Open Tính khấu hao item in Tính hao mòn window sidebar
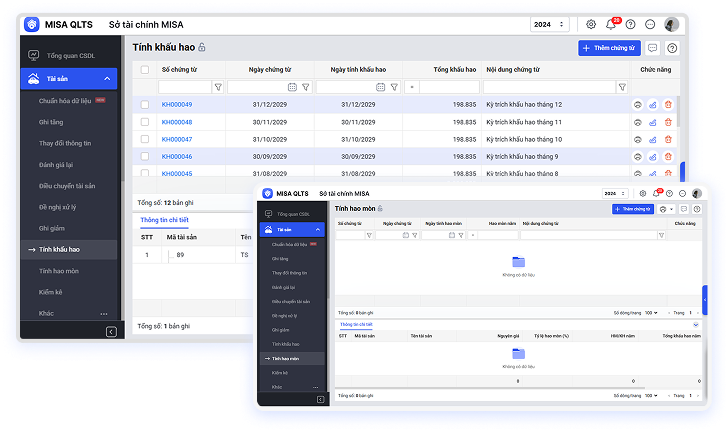 coord(286,344)
